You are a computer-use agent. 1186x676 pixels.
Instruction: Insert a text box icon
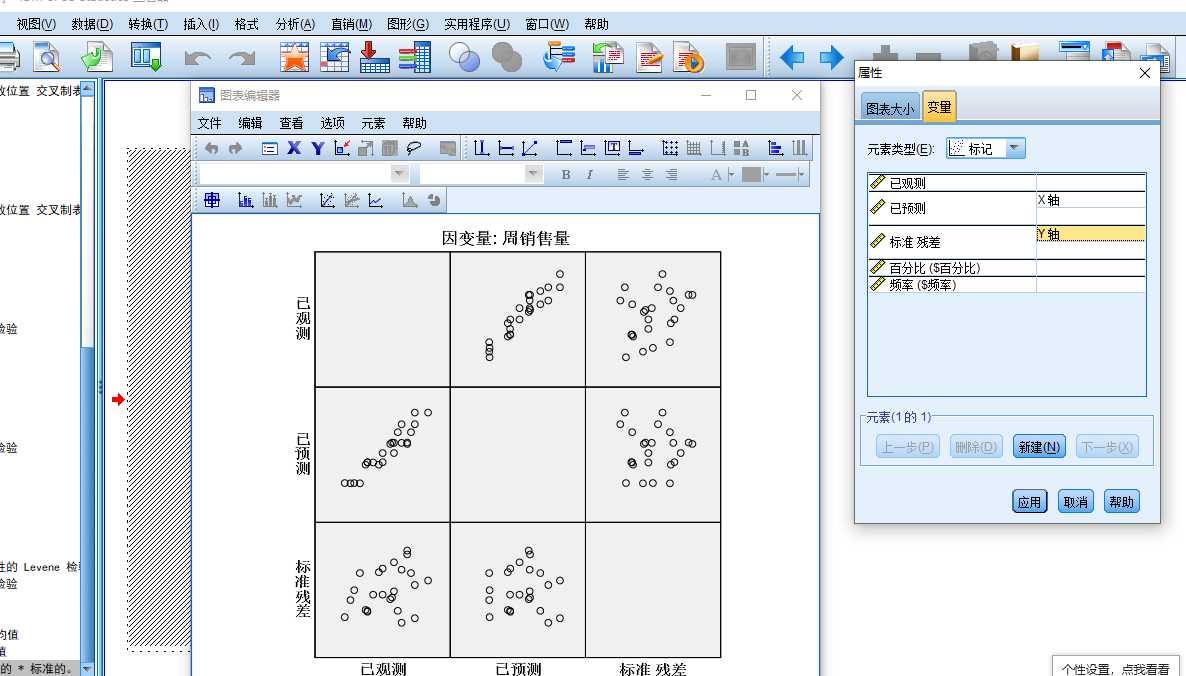(x=612, y=148)
